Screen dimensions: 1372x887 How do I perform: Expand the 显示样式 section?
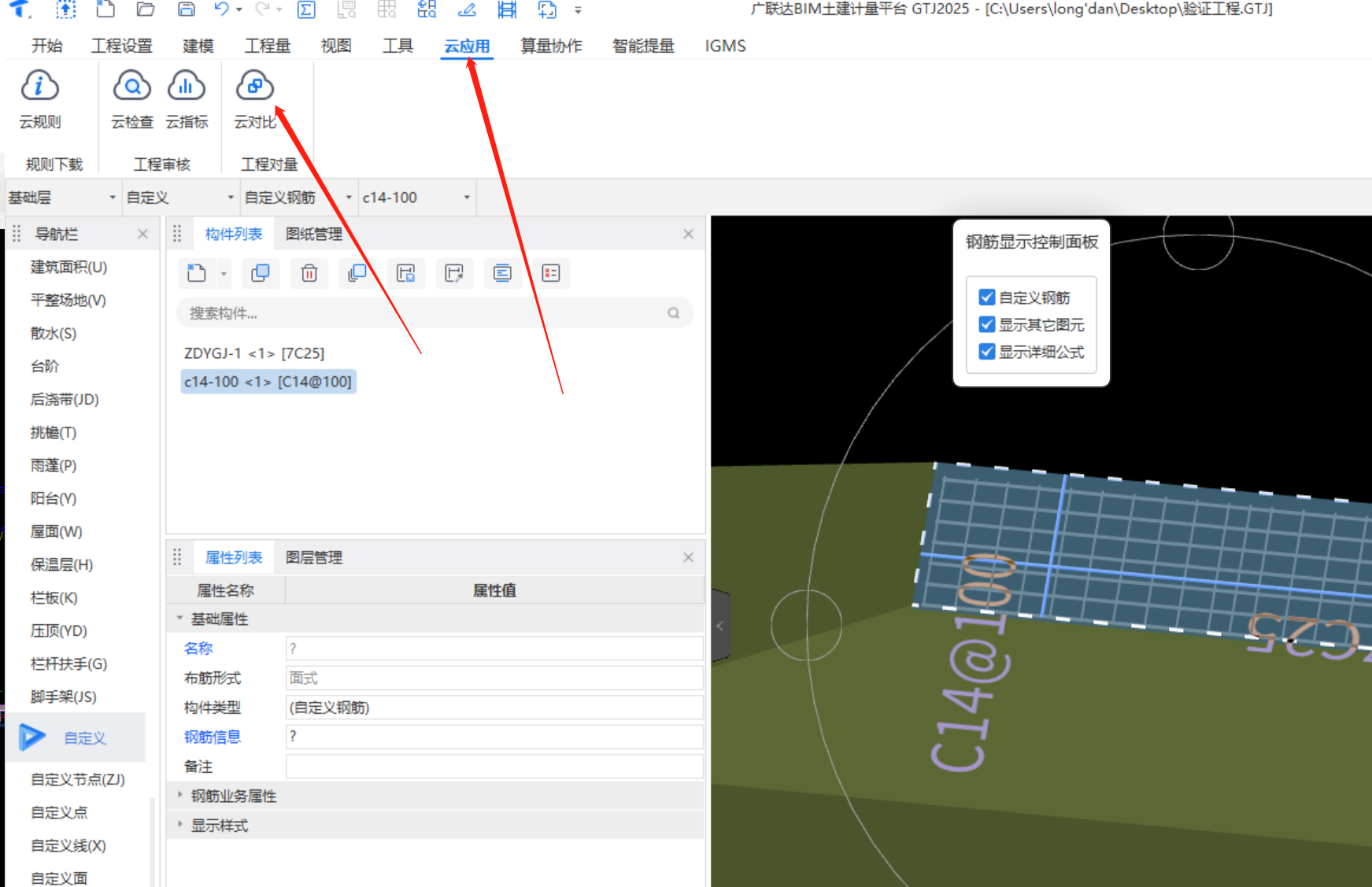[x=179, y=826]
